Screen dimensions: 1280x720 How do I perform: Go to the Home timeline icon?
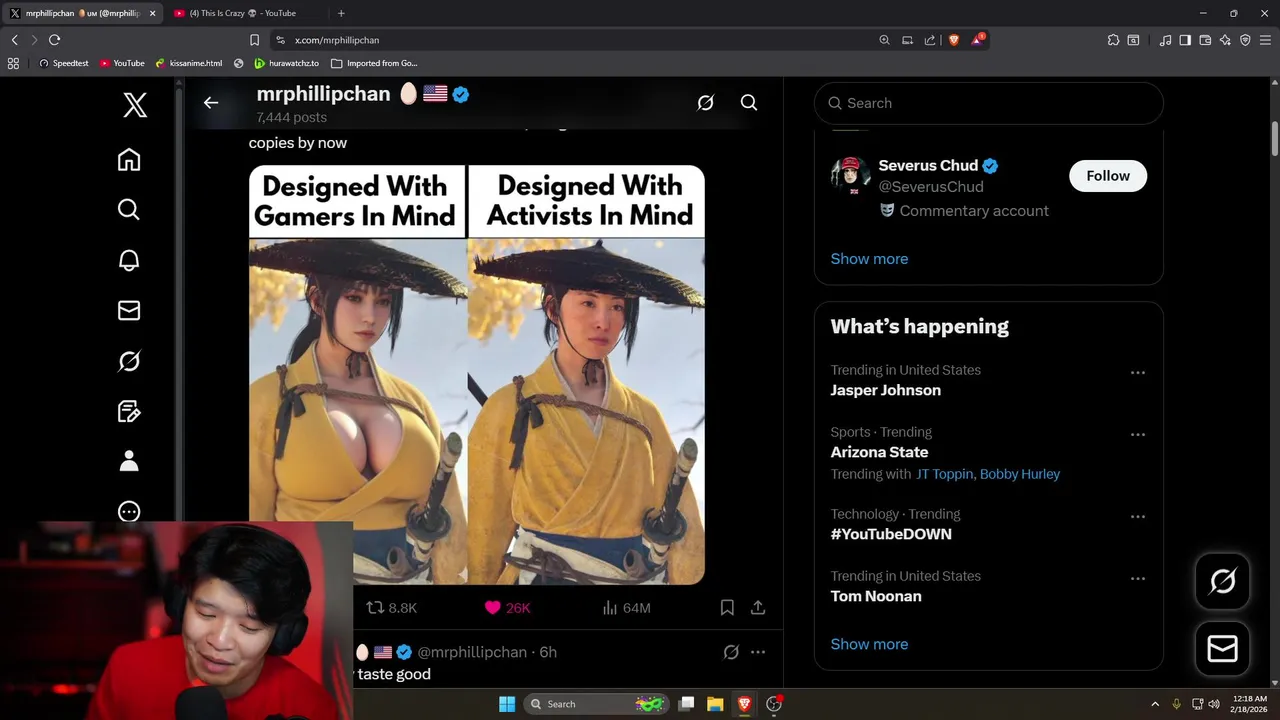pyautogui.click(x=129, y=160)
